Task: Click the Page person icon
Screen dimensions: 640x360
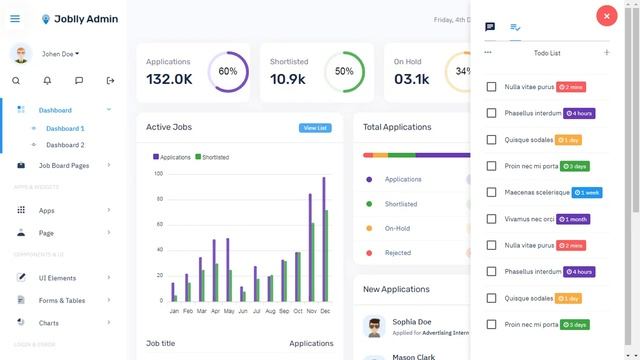Action: [21, 233]
